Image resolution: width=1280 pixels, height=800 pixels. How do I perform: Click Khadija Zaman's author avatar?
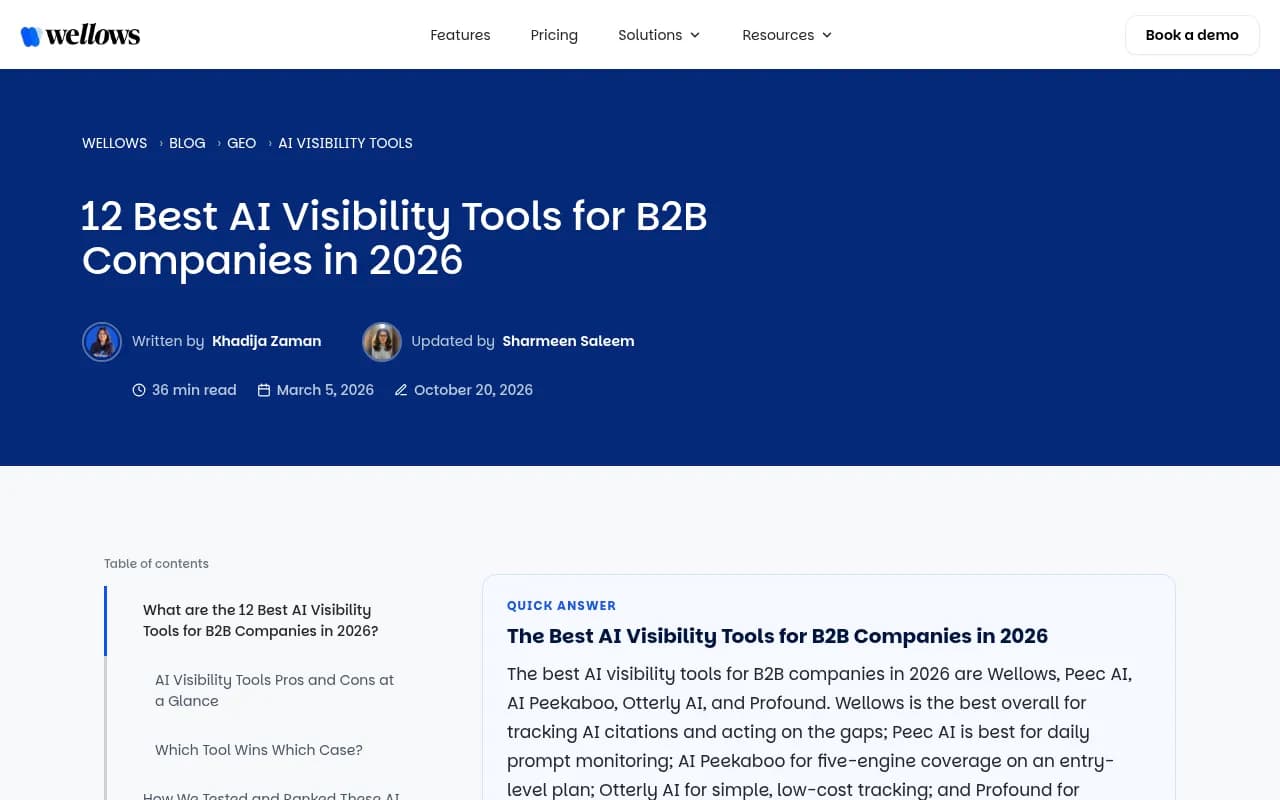pyautogui.click(x=102, y=342)
